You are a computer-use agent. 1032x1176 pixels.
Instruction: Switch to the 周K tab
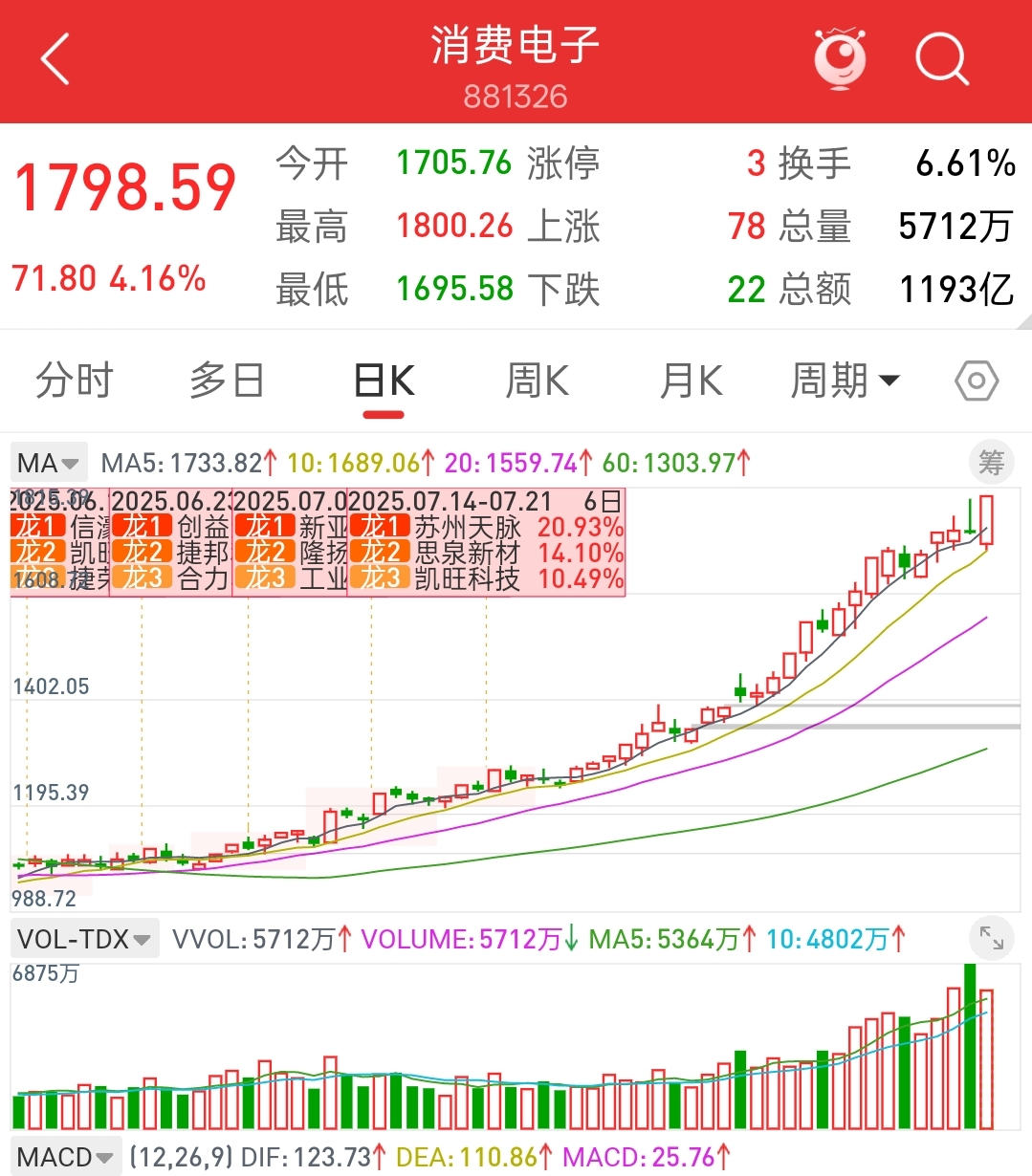[x=537, y=381]
